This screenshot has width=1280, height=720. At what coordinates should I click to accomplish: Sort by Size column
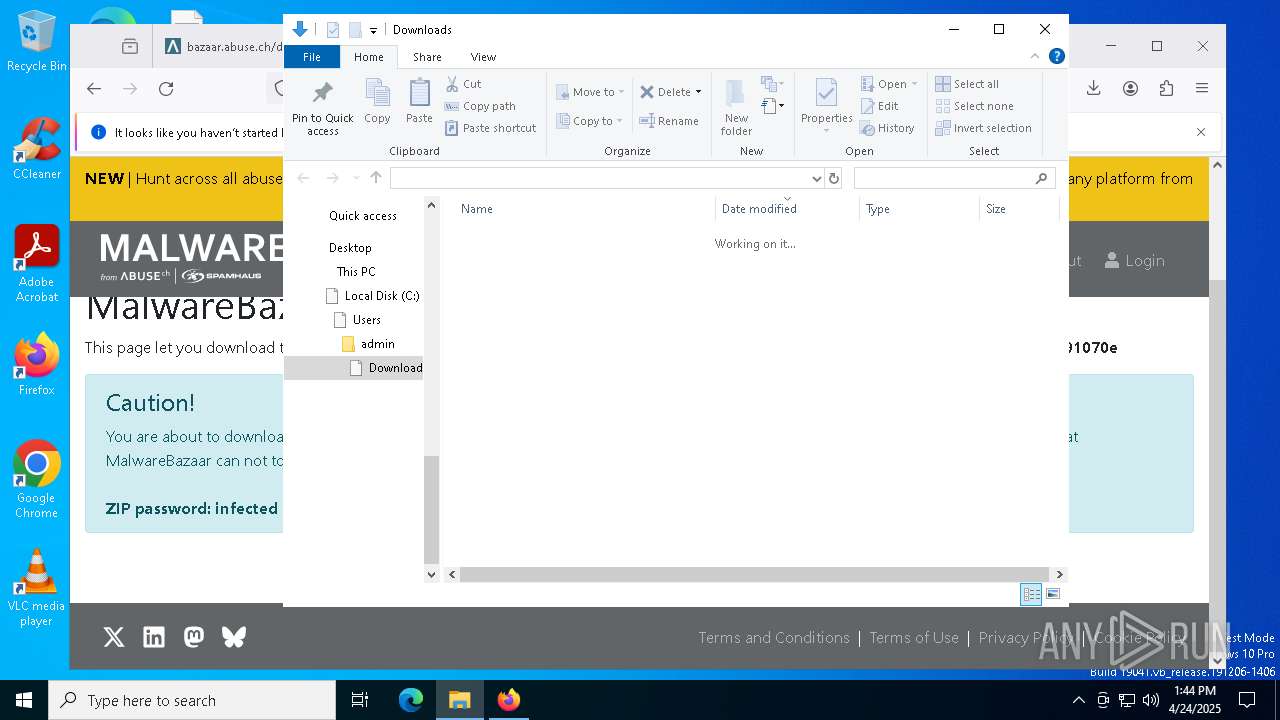tap(1019, 209)
